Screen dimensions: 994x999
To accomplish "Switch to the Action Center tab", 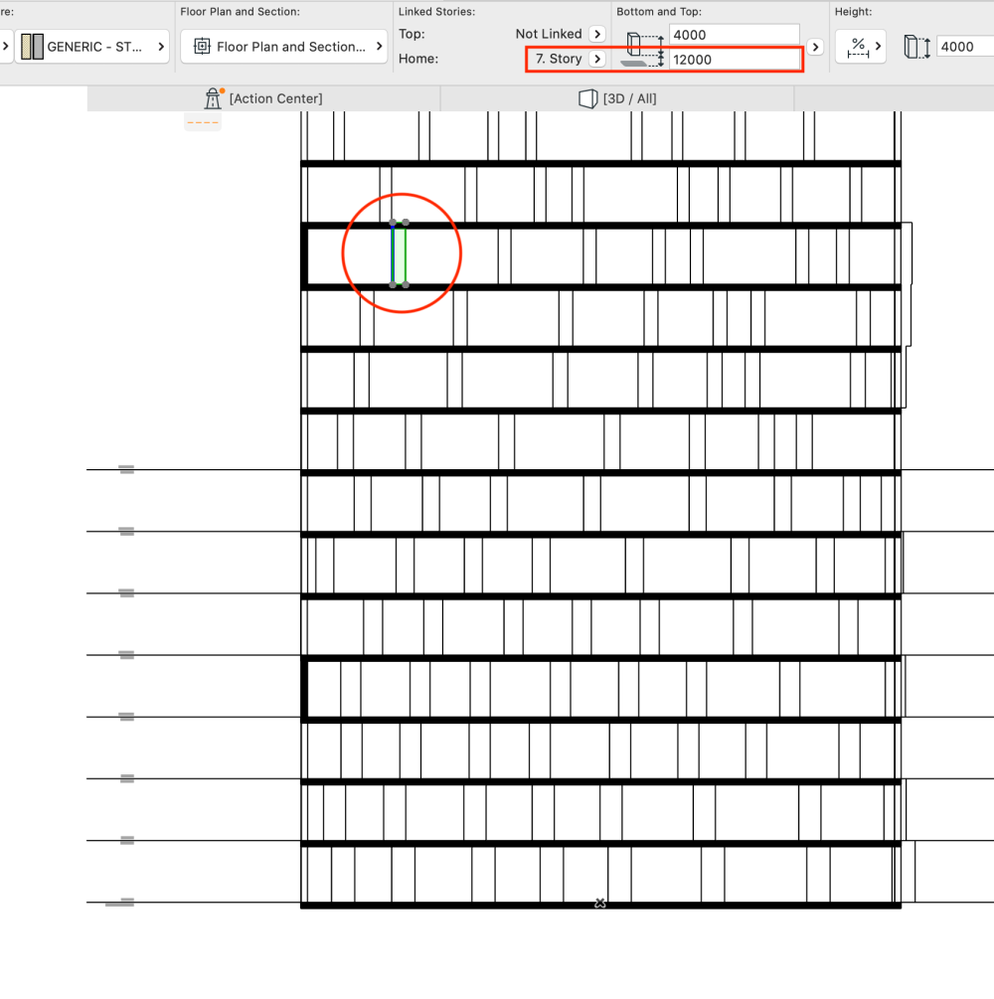I will coord(264,99).
